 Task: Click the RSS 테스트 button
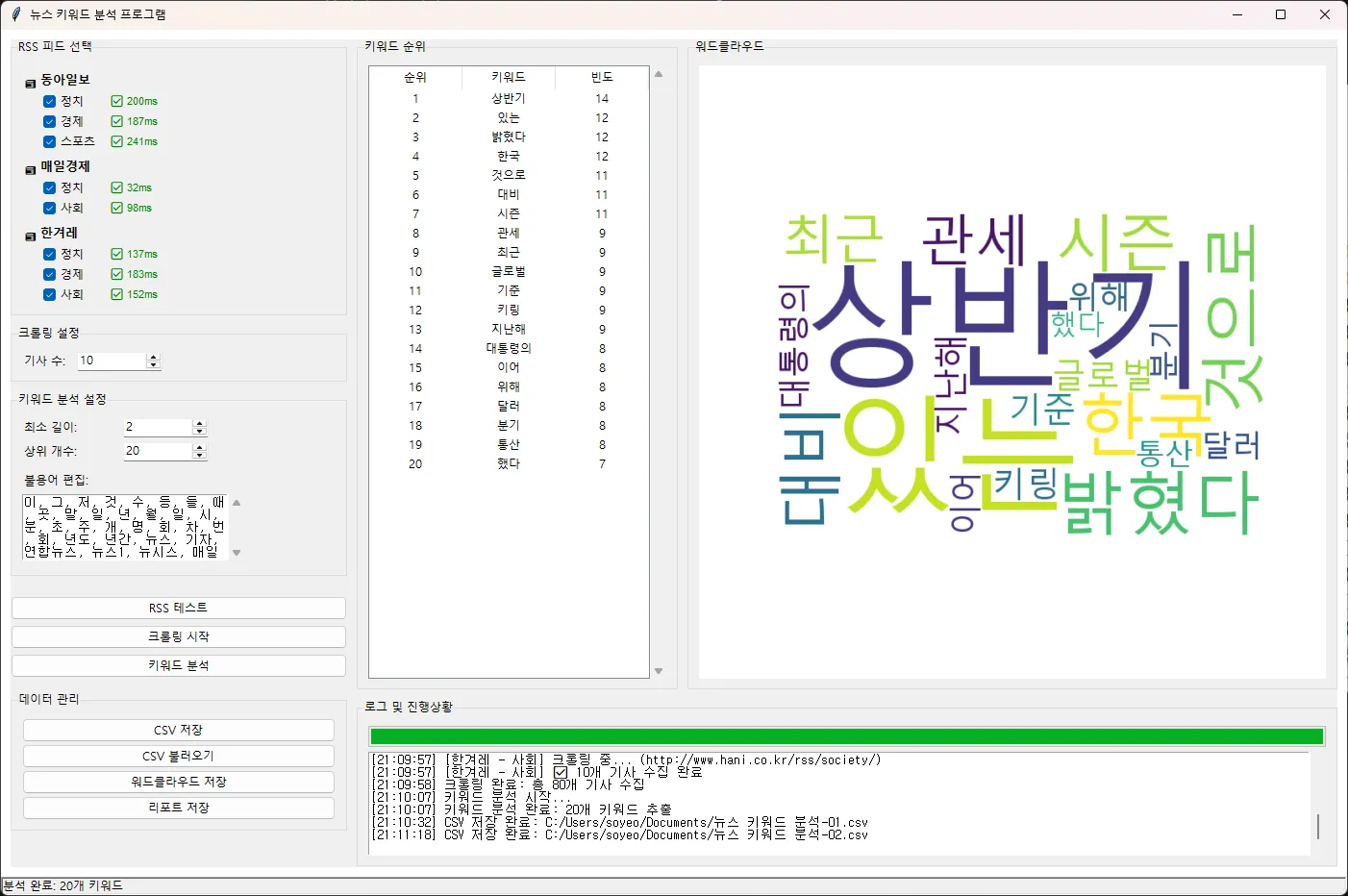(x=179, y=608)
